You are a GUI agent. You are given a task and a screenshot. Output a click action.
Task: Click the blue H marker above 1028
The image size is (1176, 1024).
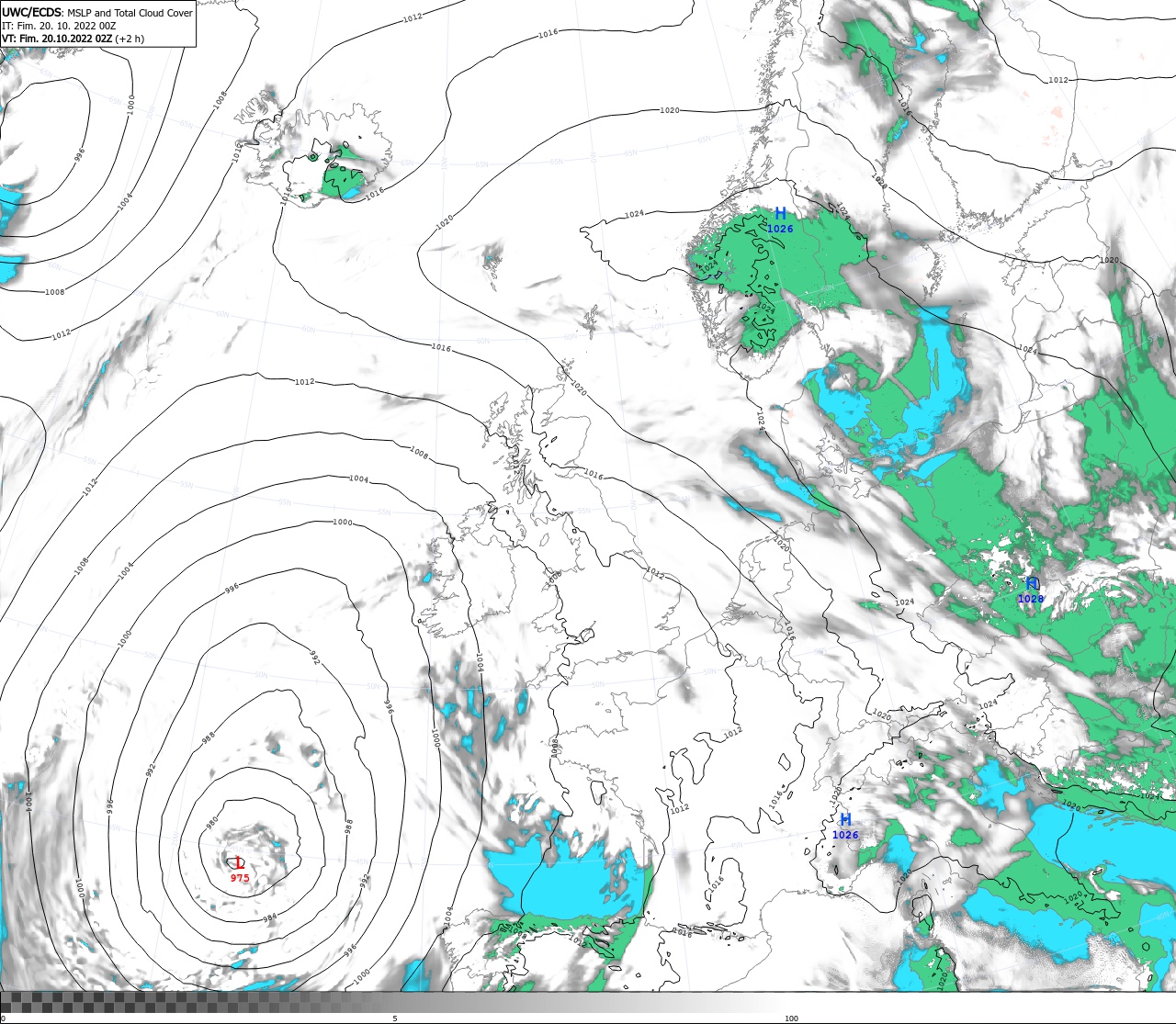point(1032,583)
